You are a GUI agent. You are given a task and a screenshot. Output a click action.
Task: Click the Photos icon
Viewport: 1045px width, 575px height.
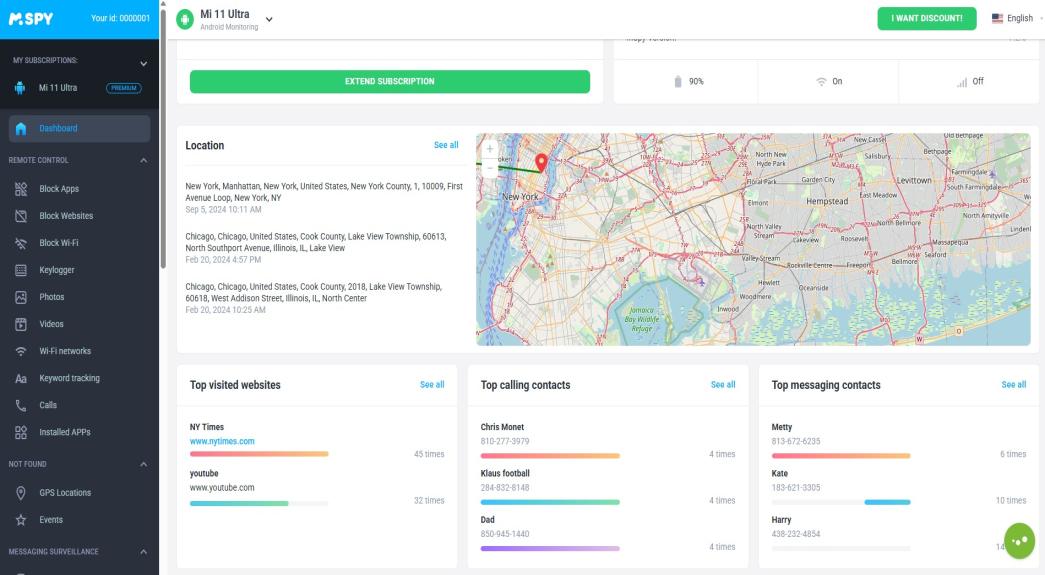(x=21, y=297)
